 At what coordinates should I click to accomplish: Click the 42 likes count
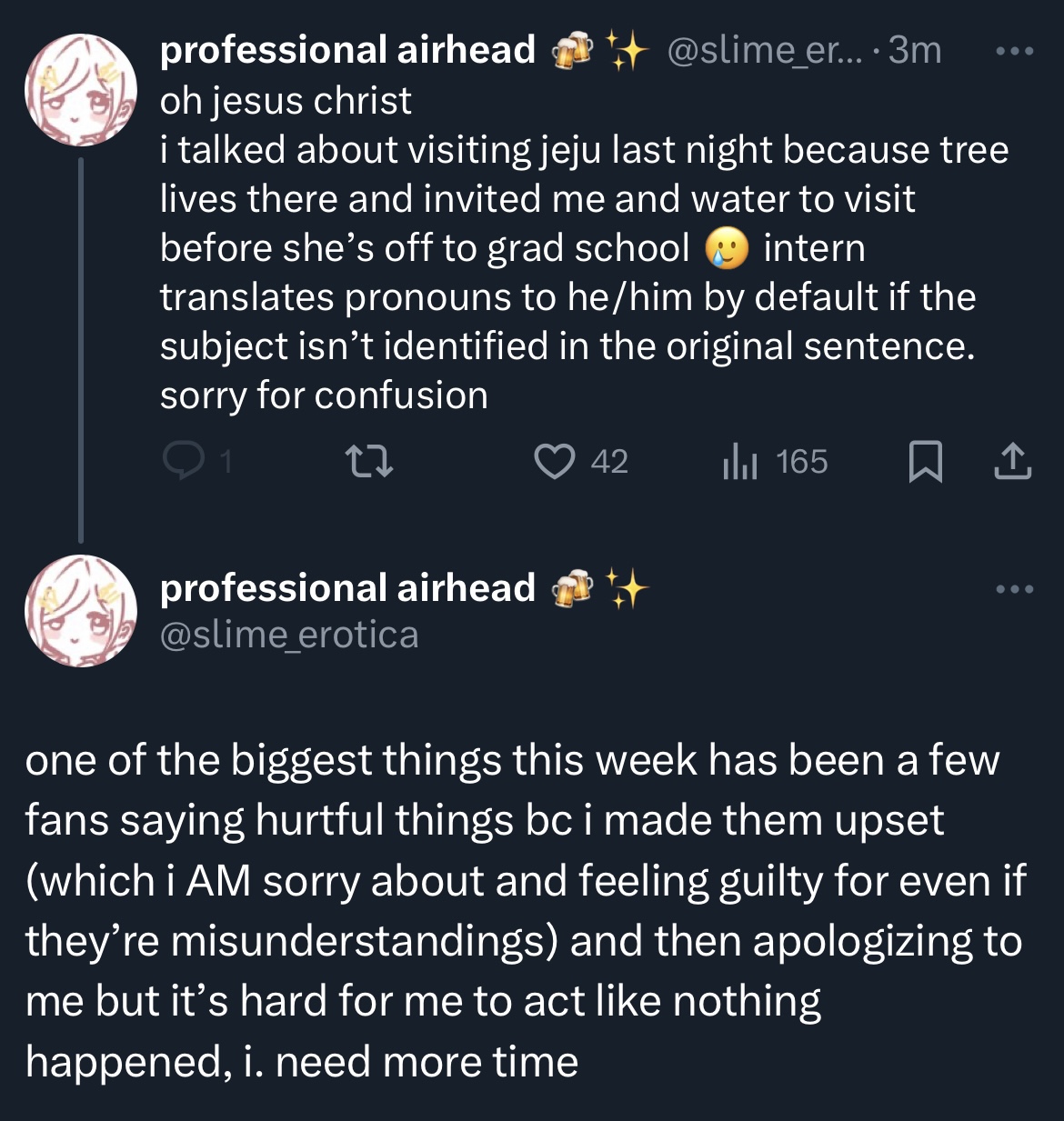click(609, 462)
